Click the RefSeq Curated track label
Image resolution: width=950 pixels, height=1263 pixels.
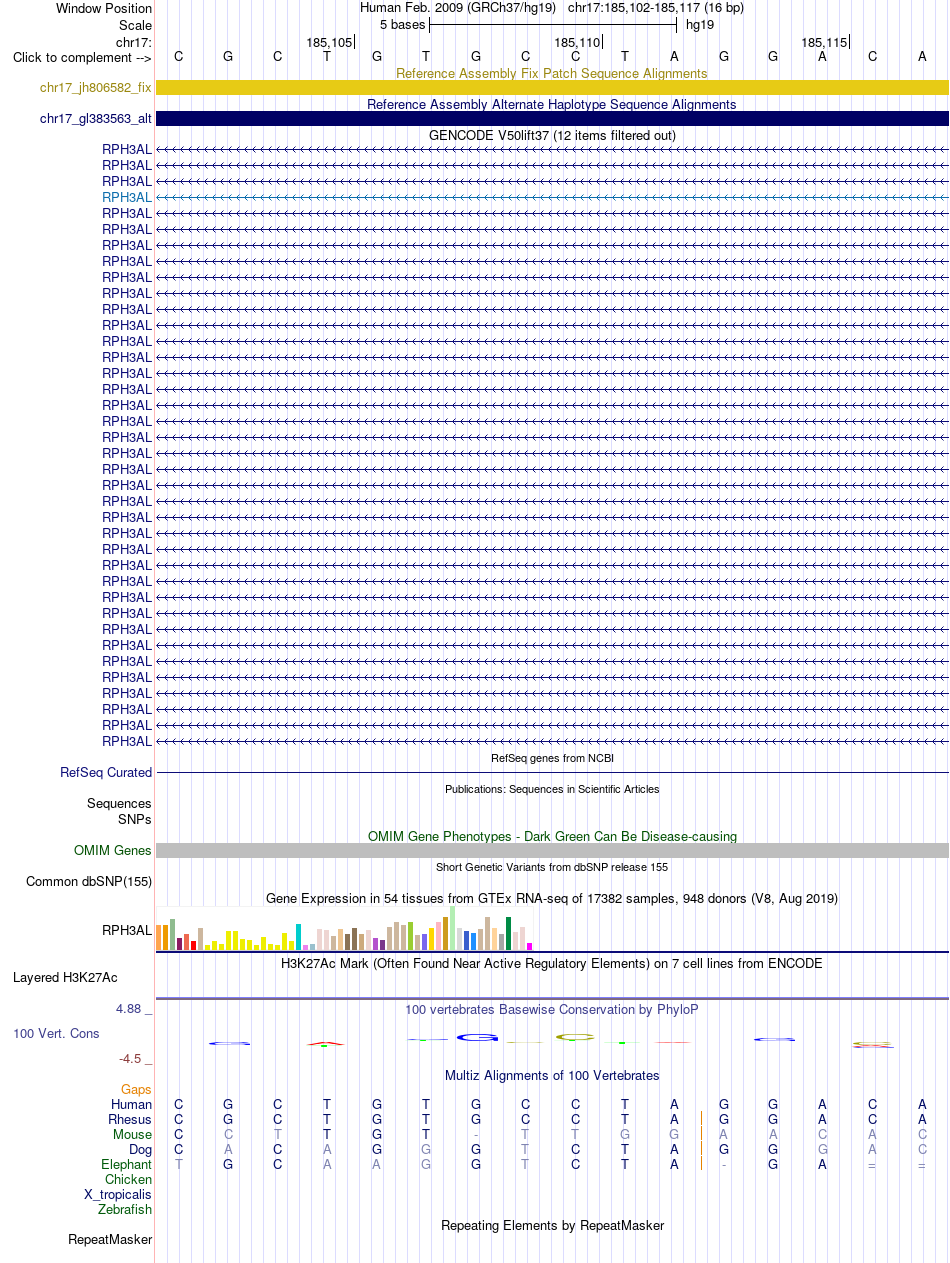(106, 773)
